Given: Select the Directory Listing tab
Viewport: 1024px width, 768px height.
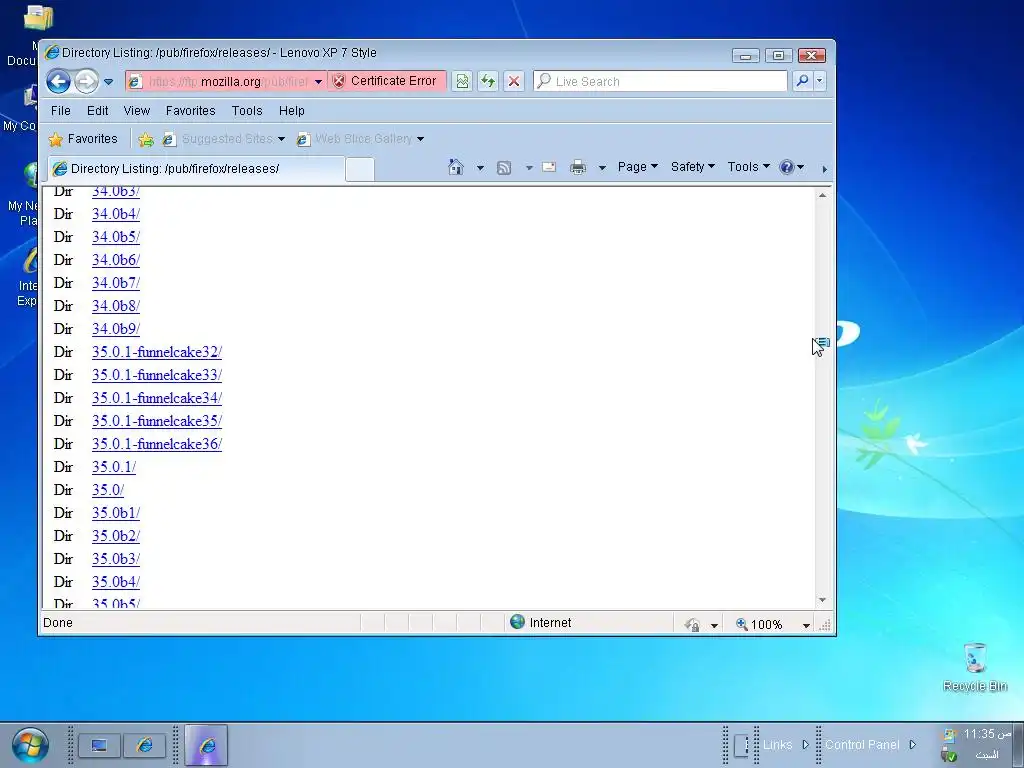Looking at the screenshot, I should coord(196,168).
